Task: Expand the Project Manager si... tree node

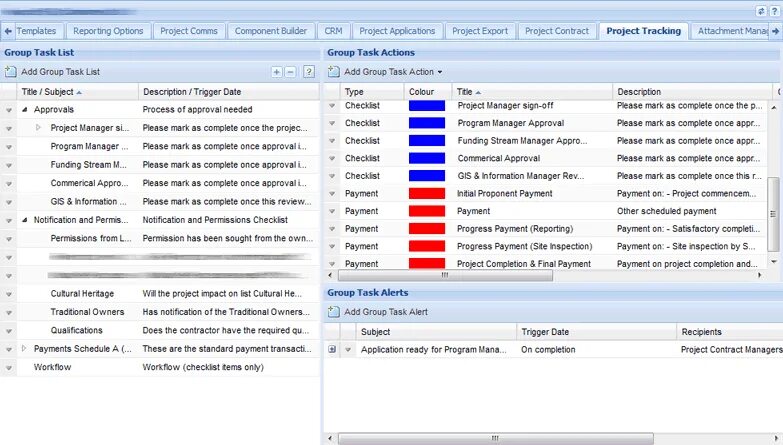Action: (x=38, y=128)
